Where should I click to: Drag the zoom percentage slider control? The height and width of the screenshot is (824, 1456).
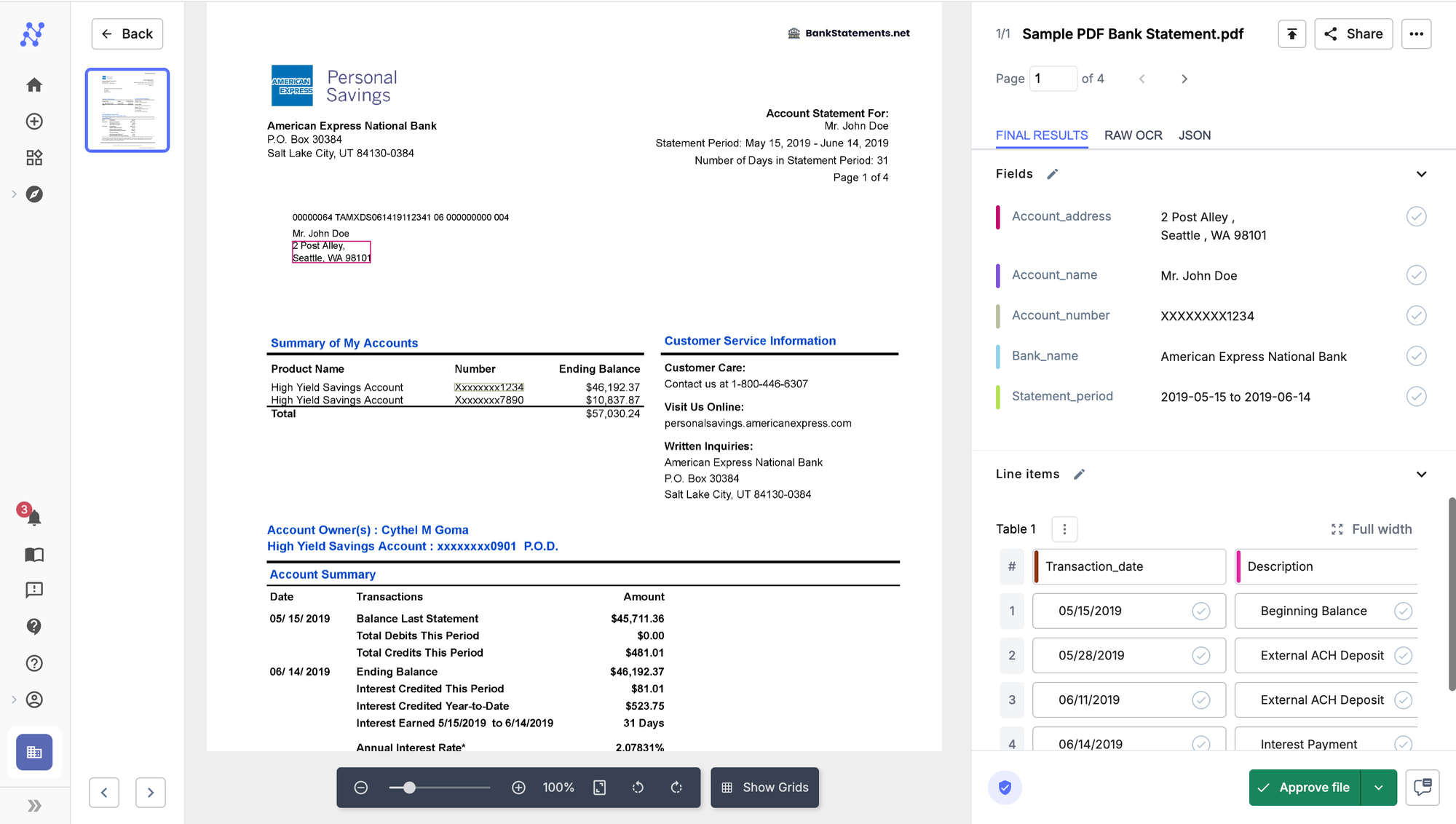(405, 787)
